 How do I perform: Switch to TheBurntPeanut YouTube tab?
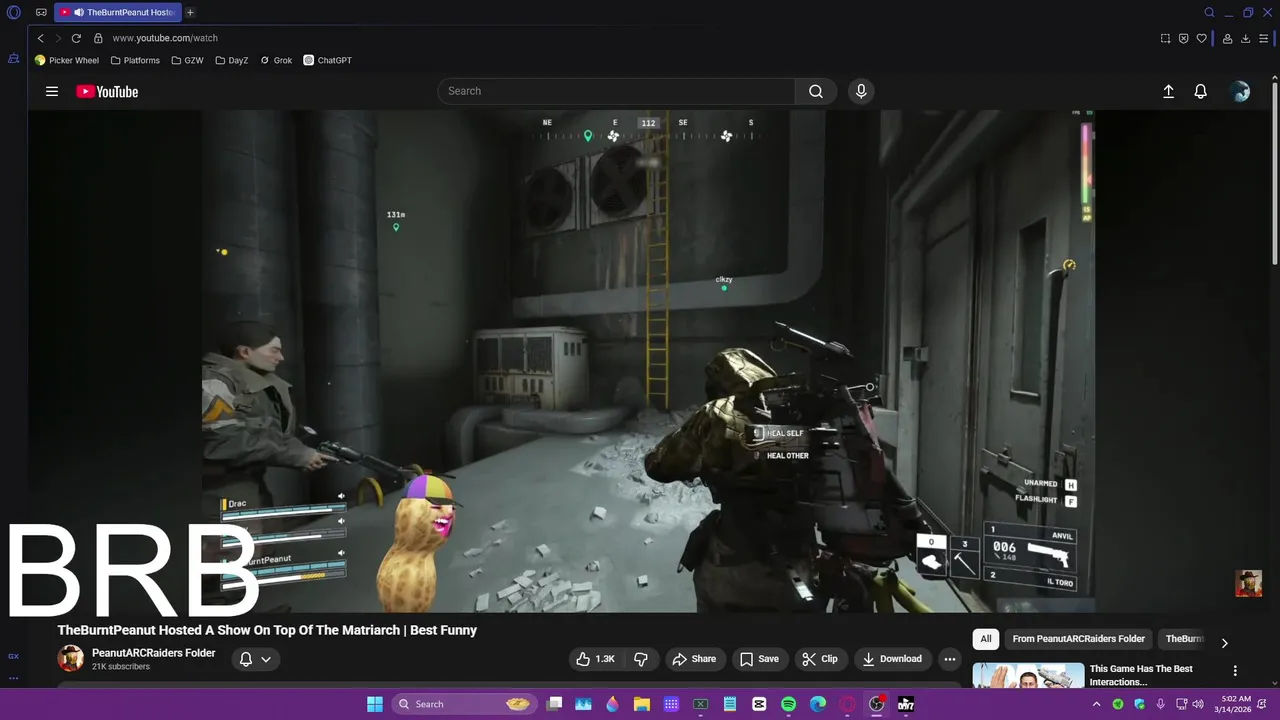[x=118, y=13]
